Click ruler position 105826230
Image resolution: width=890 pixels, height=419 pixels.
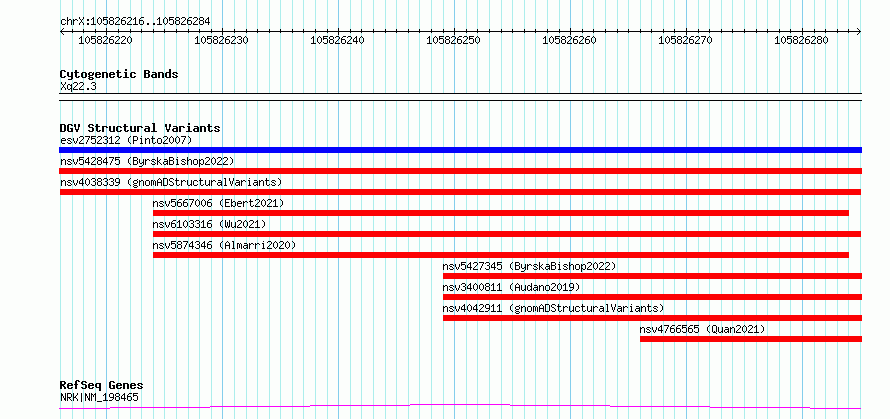[222, 40]
